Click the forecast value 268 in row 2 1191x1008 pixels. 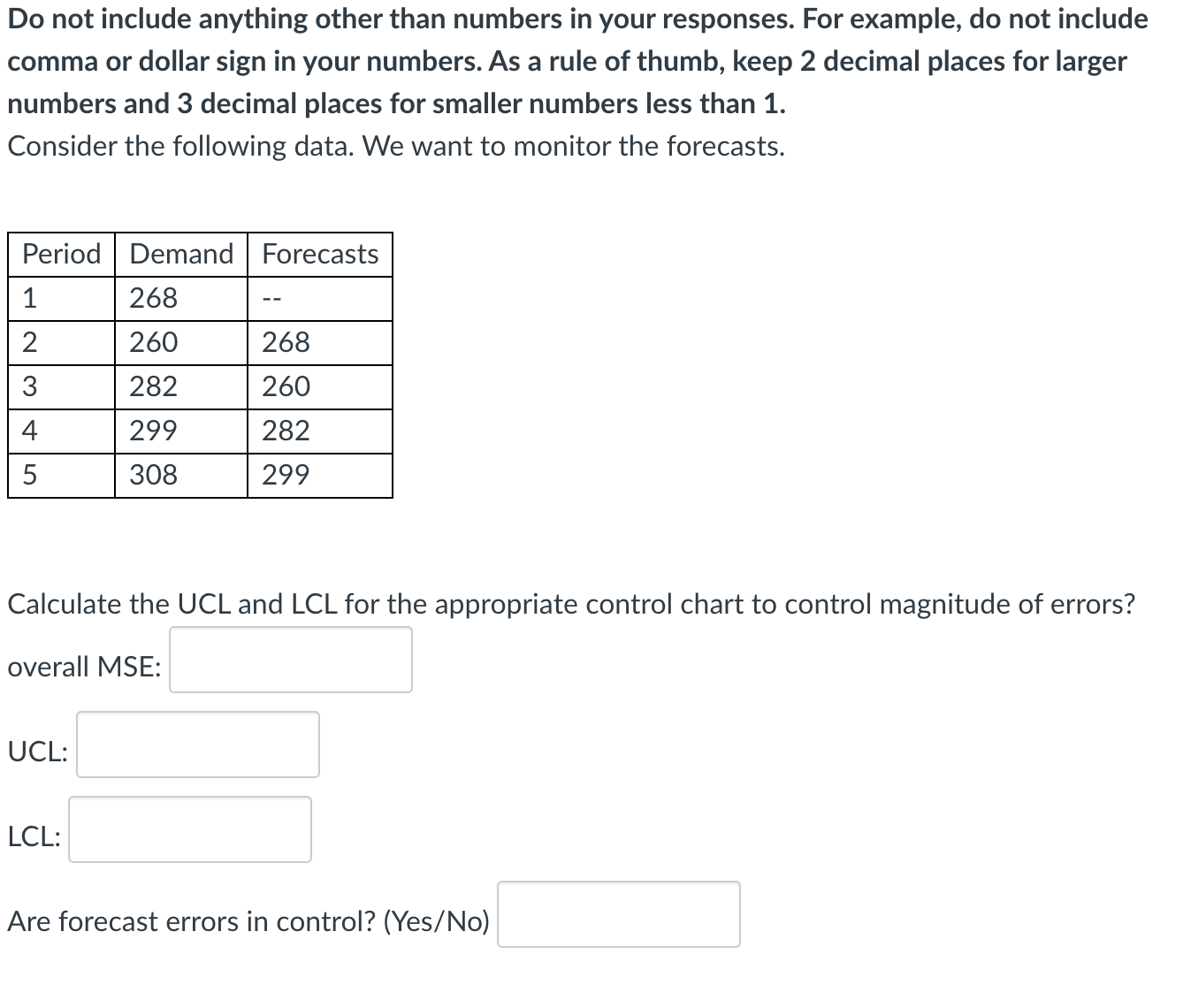285,342
